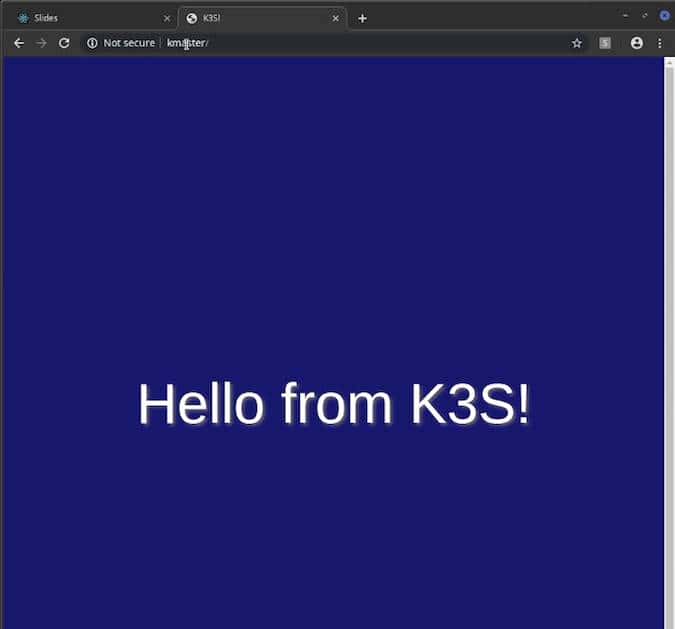Open the Chrome three-dot menu

pos(660,43)
